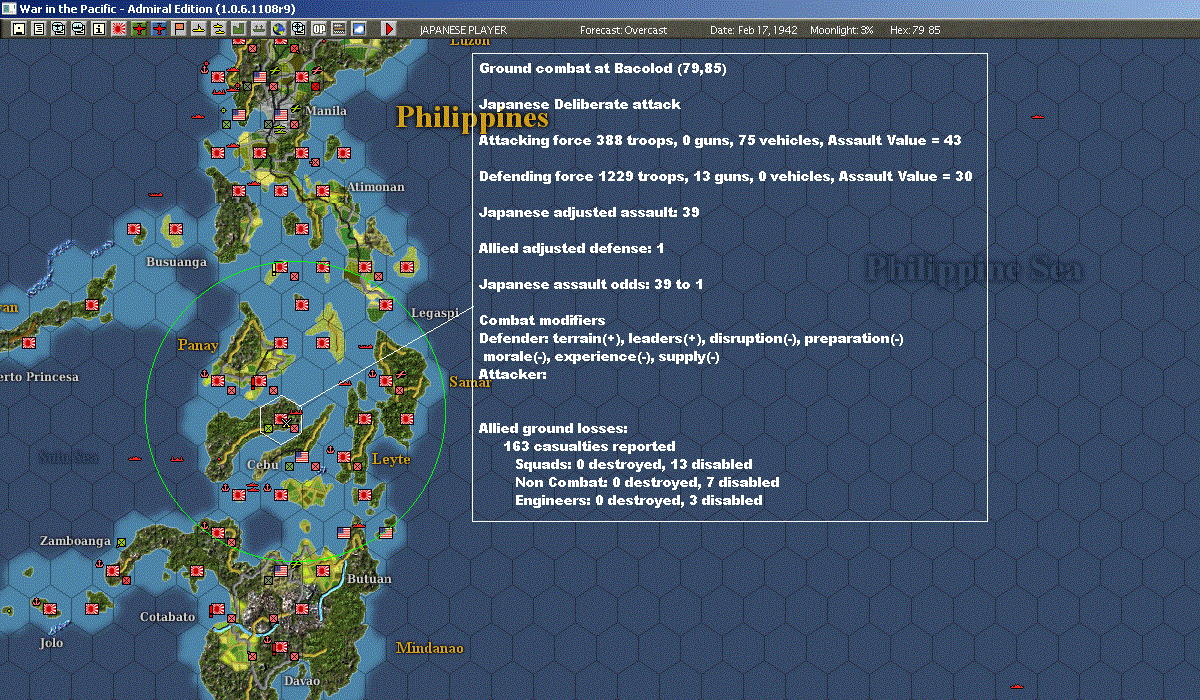
Task: Click "Japanese assault odds: 39 to 1" line
Action: click(x=591, y=284)
